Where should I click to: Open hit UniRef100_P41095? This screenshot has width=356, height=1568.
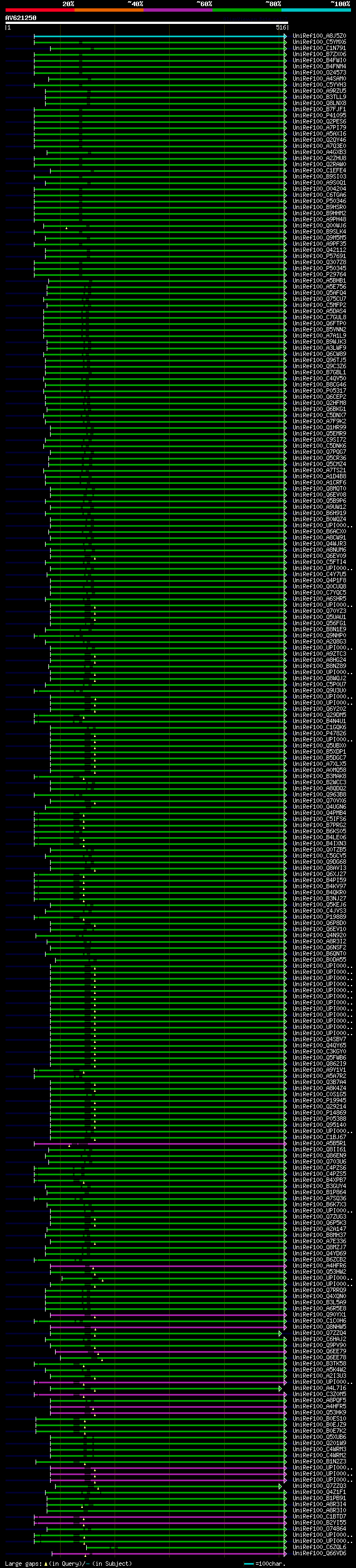point(319,115)
